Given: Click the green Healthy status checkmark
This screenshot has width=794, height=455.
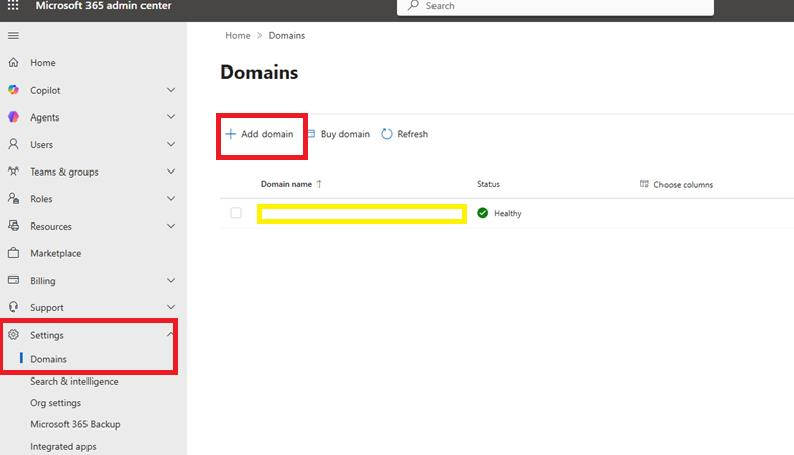Looking at the screenshot, I should click(483, 213).
